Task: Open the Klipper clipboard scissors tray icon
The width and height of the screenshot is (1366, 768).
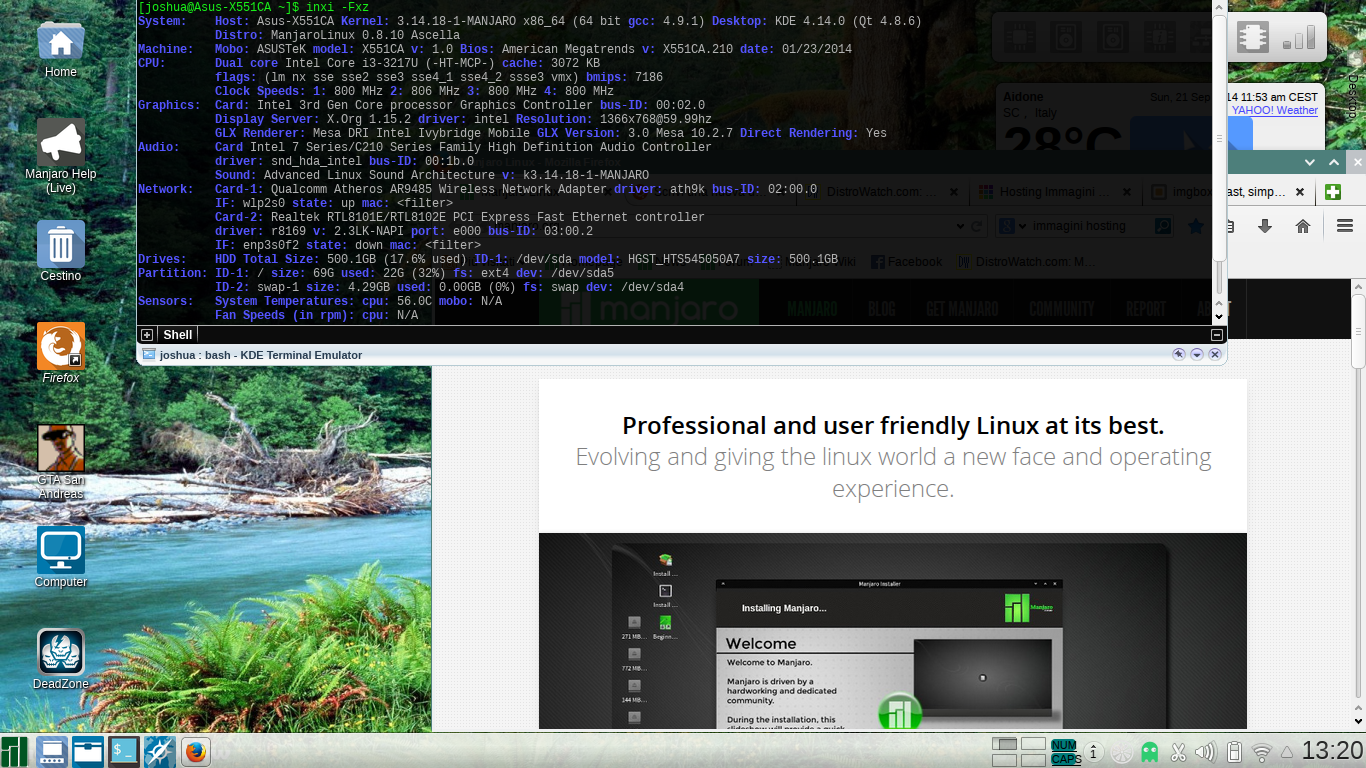Action: pyautogui.click(x=1178, y=752)
